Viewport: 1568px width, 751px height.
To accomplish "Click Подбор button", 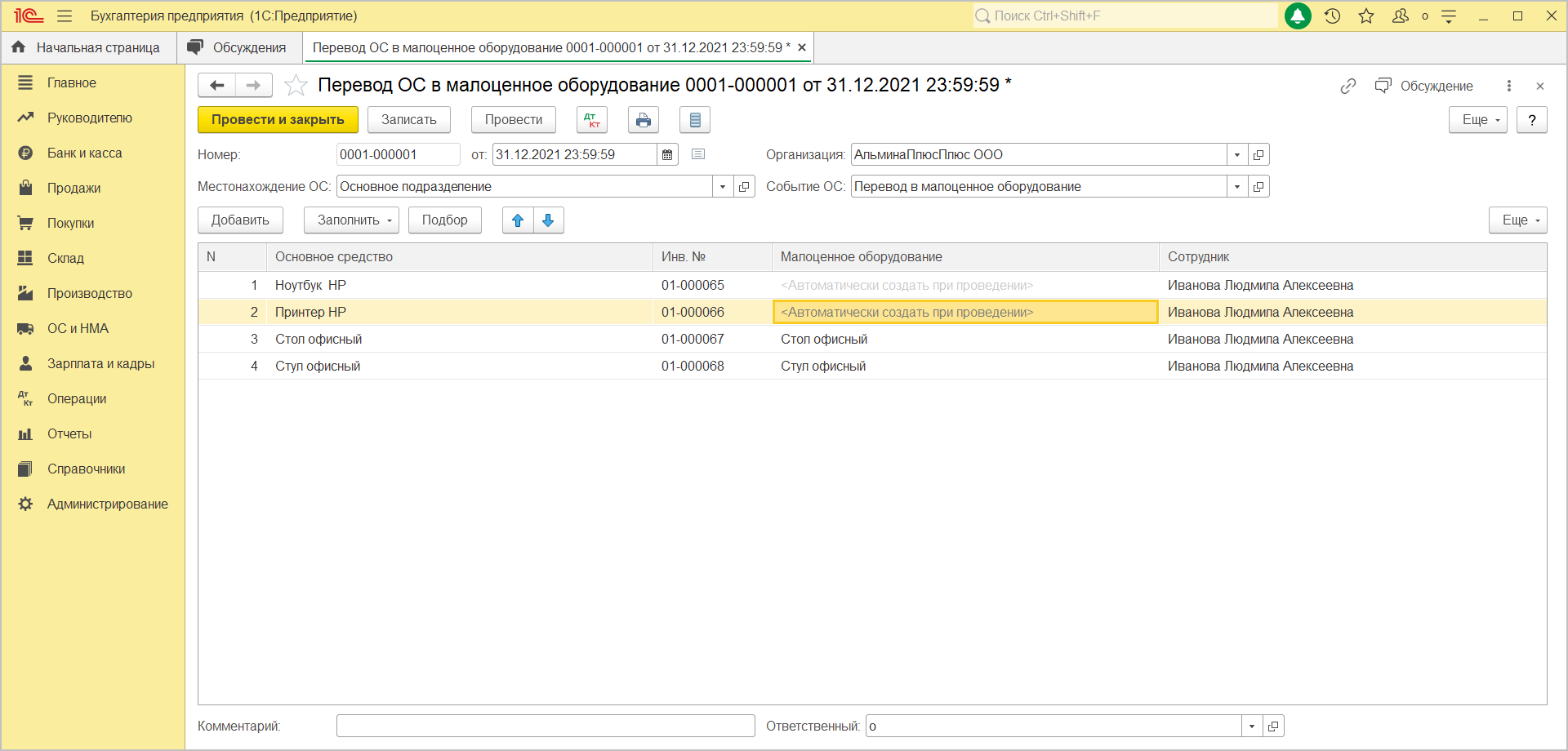I will pos(445,220).
